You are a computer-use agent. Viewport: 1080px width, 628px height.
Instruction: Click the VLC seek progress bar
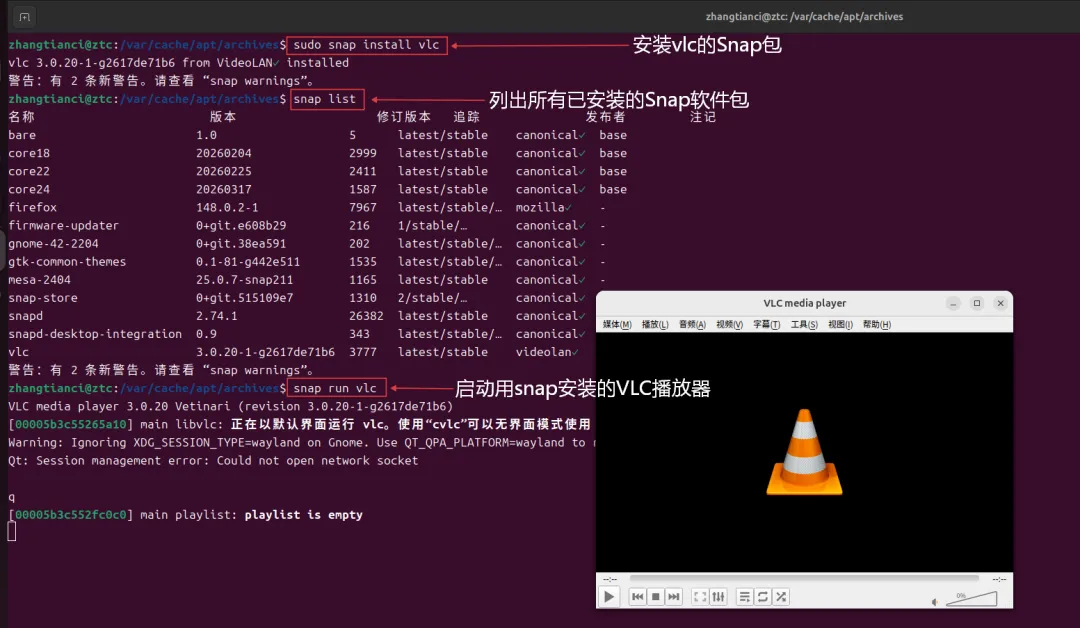pyautogui.click(x=804, y=578)
